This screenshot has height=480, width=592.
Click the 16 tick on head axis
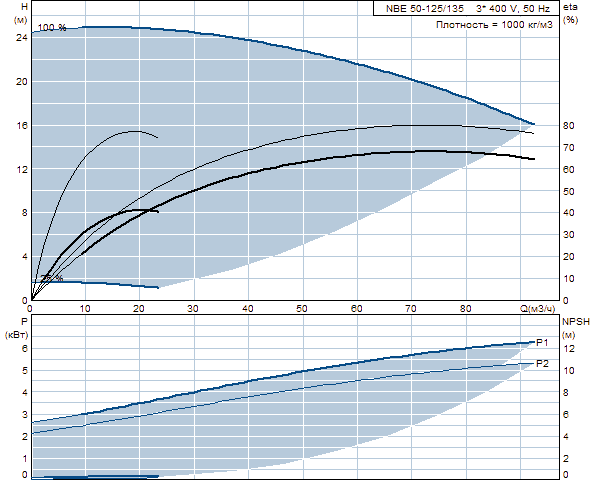click(22, 126)
